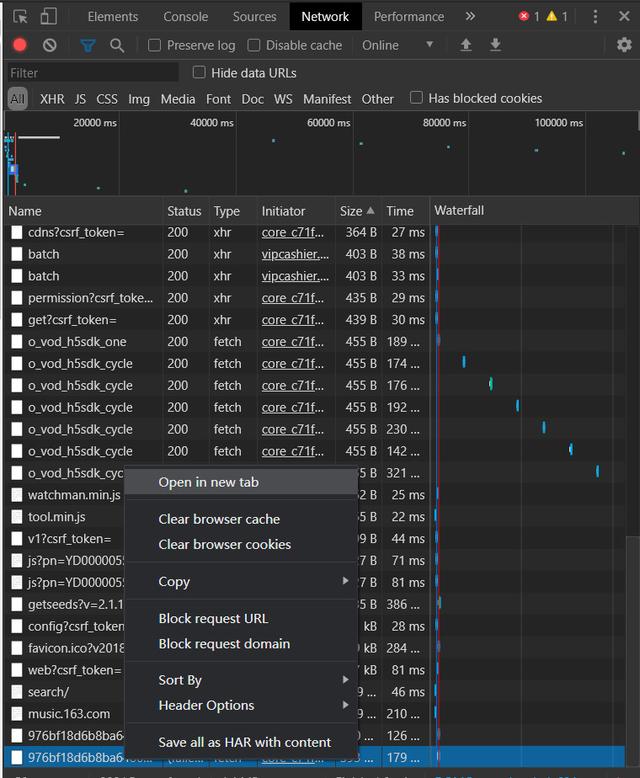Toggle the filter funnel icon
The image size is (640, 778).
point(87,45)
